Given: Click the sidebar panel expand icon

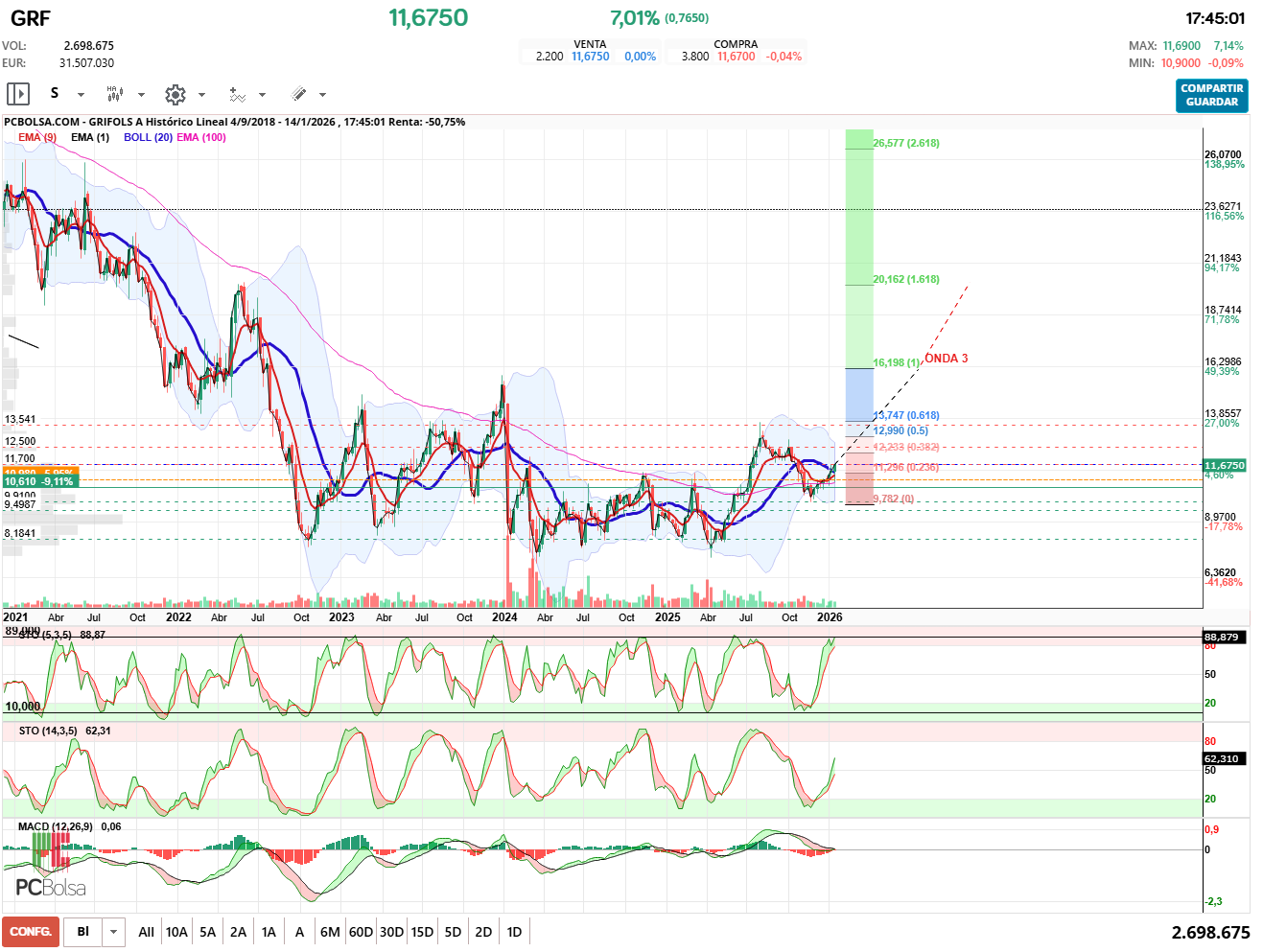Looking at the screenshot, I should [x=18, y=94].
